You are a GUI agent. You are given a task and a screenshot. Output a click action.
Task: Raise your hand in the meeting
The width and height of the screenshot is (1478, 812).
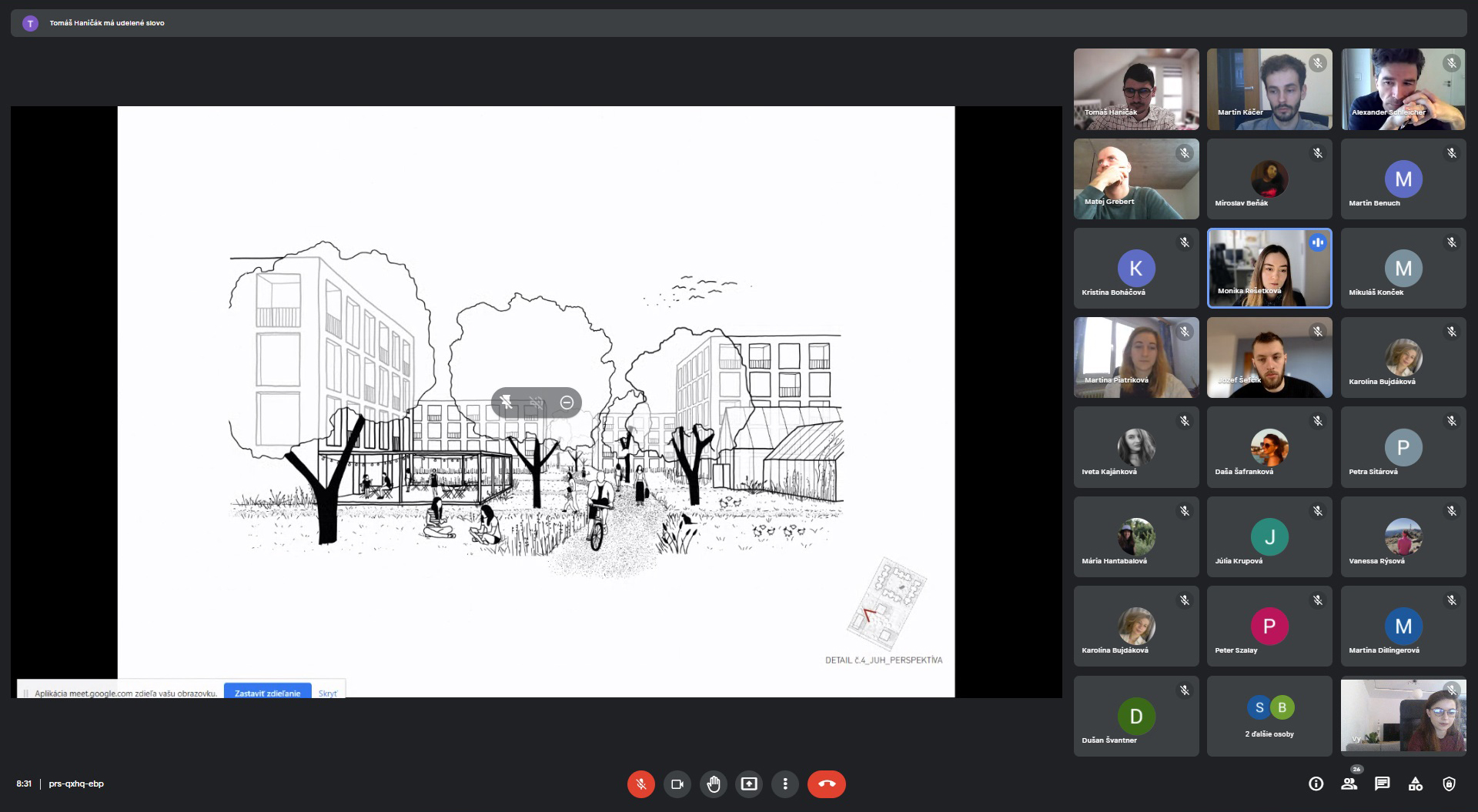point(713,784)
